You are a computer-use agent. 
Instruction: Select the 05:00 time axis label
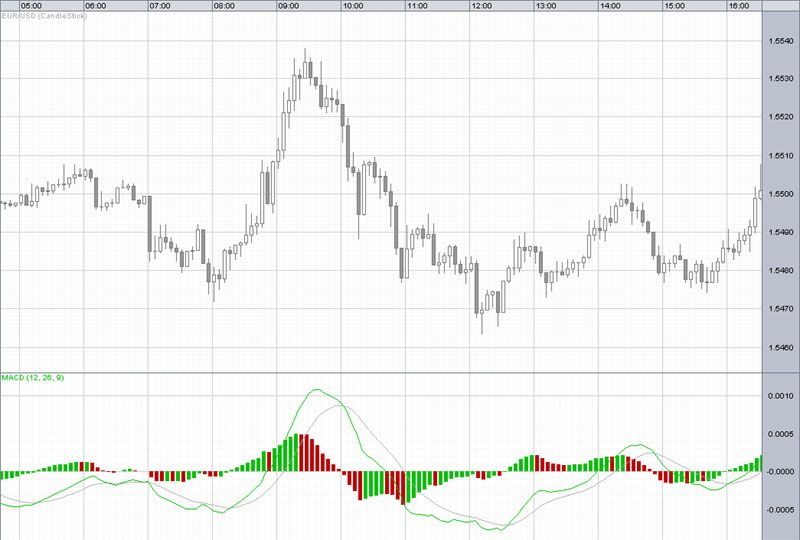(31, 6)
